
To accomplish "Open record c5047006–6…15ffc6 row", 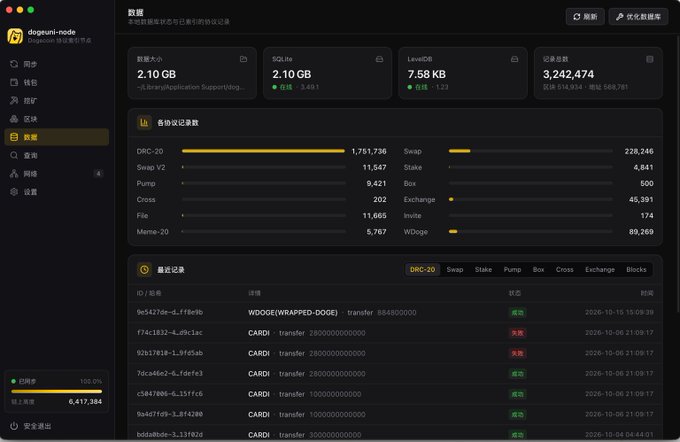I will pyautogui.click(x=395, y=394).
